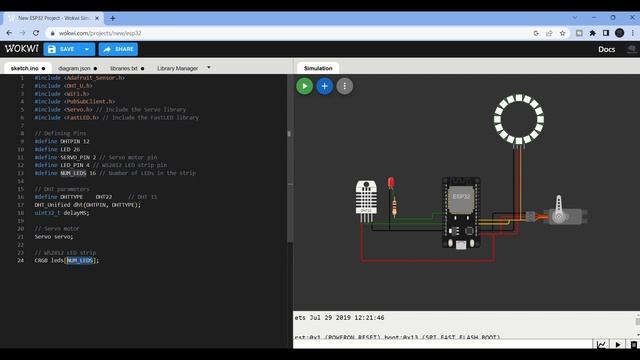Screen dimensions: 640x360
Task: Share the project via SHARE button
Action: point(118,49)
